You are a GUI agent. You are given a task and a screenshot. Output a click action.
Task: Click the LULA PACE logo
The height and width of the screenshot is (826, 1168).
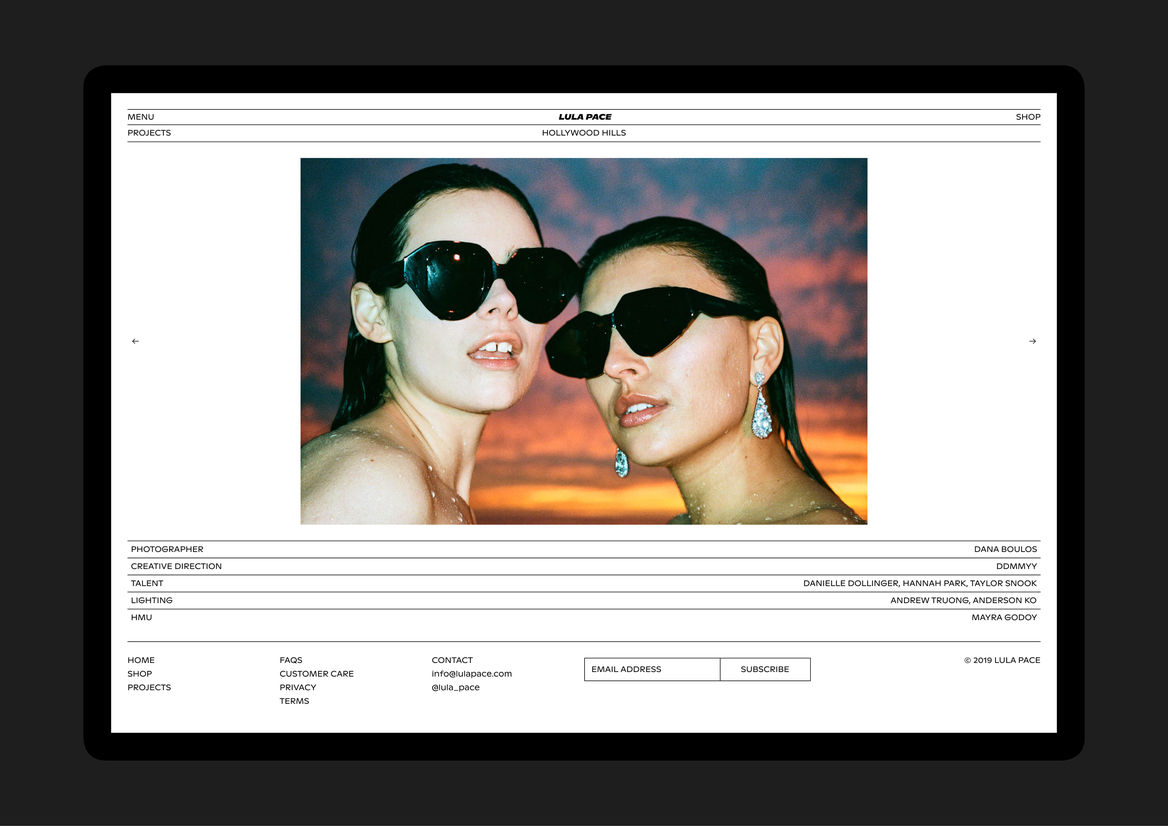[x=584, y=117]
